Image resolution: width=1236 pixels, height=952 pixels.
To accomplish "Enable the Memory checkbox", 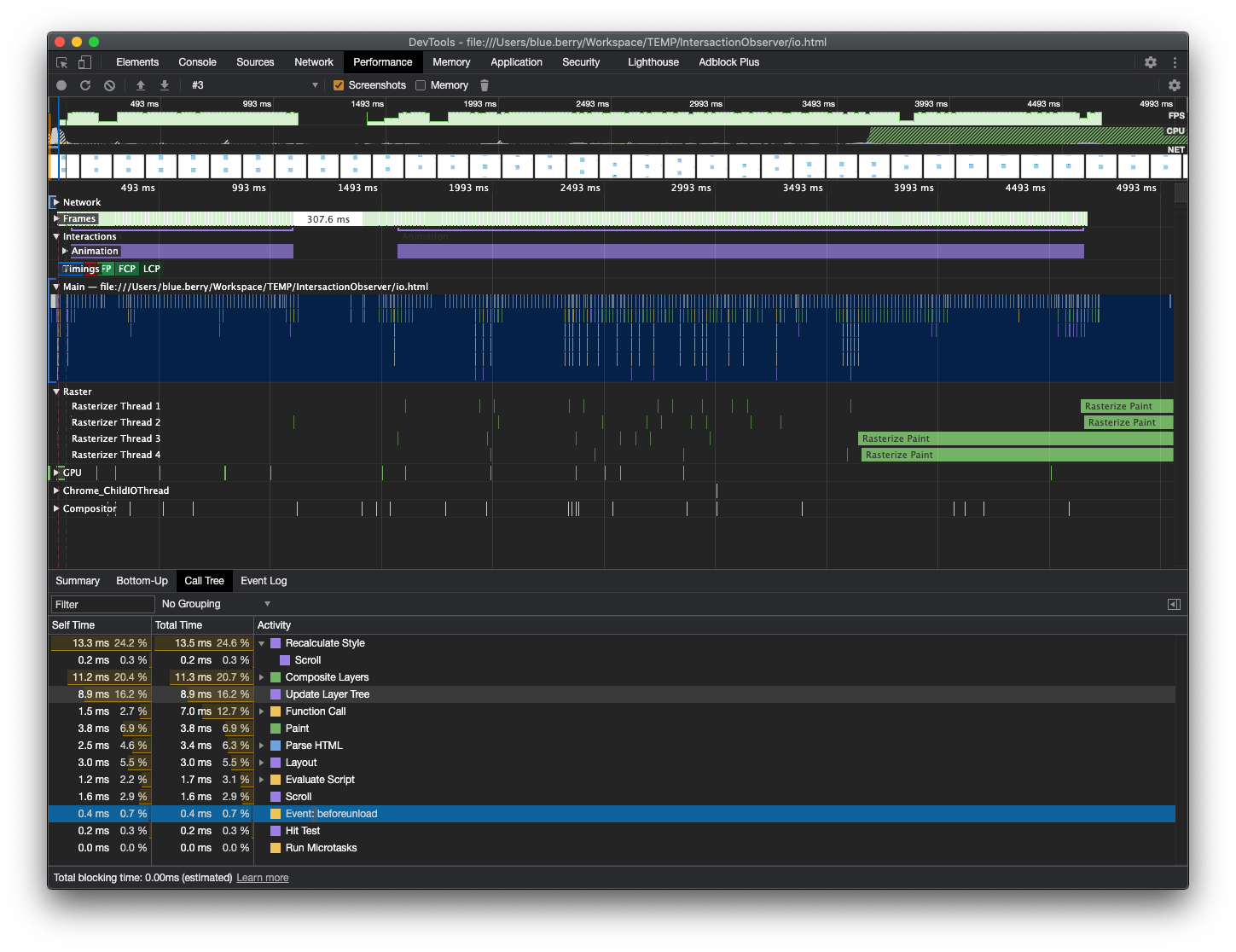I will click(421, 85).
